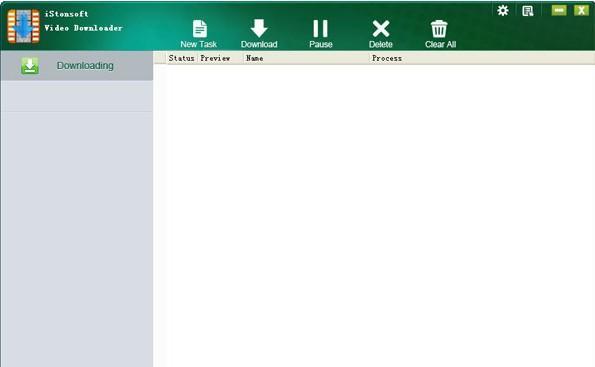Image resolution: width=595 pixels, height=367 pixels.
Task: Close the Video Downloader window
Action: pos(581,10)
